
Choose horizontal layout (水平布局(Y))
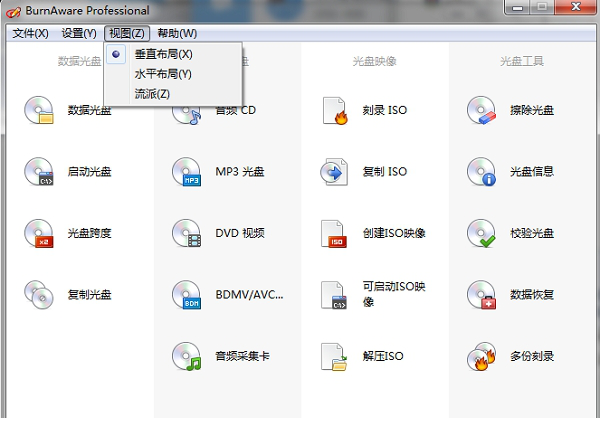tap(163, 74)
